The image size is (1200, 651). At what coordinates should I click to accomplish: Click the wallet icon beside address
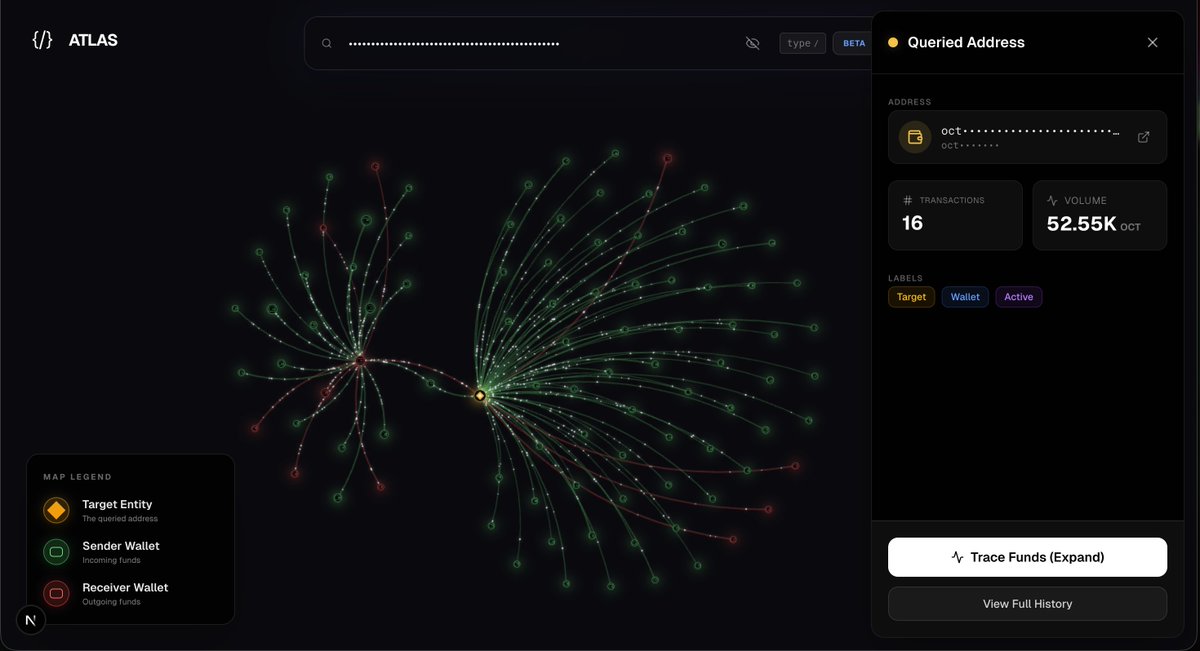click(x=915, y=137)
